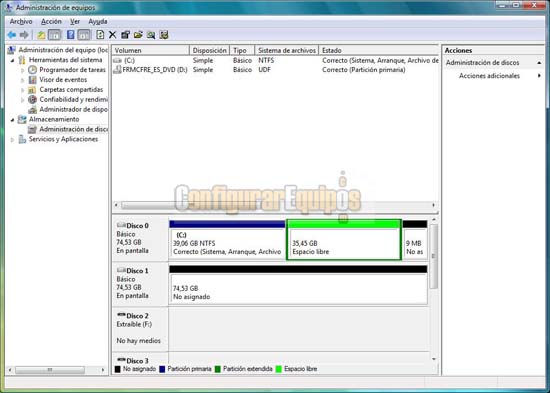Click the Forward arrow toolbar icon
This screenshot has height=393, width=550.
click(24, 35)
